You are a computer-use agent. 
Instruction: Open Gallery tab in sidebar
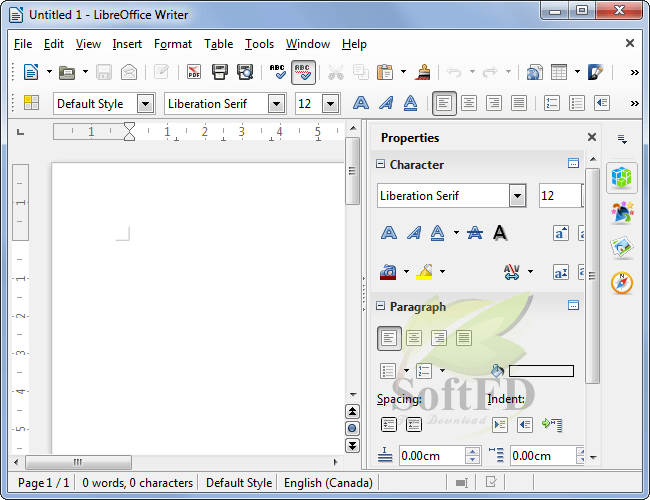pyautogui.click(x=622, y=248)
